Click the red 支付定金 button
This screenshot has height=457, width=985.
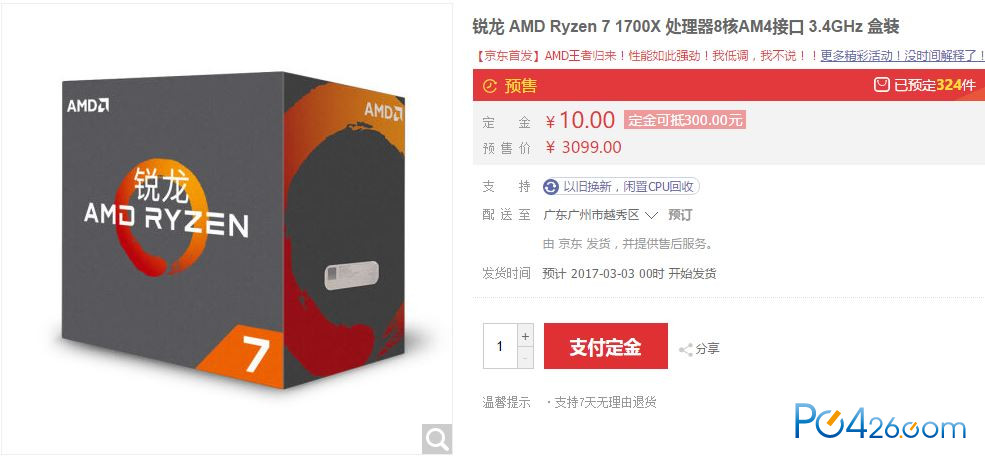tap(606, 346)
